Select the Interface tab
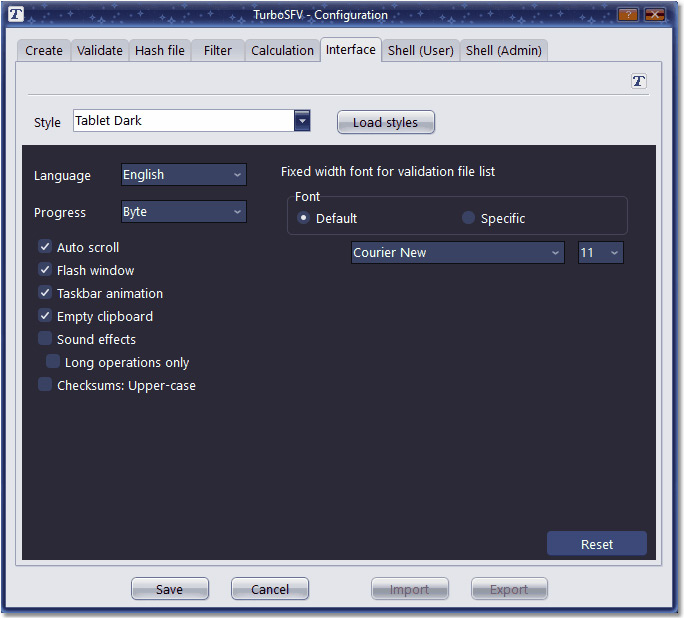 click(x=351, y=50)
